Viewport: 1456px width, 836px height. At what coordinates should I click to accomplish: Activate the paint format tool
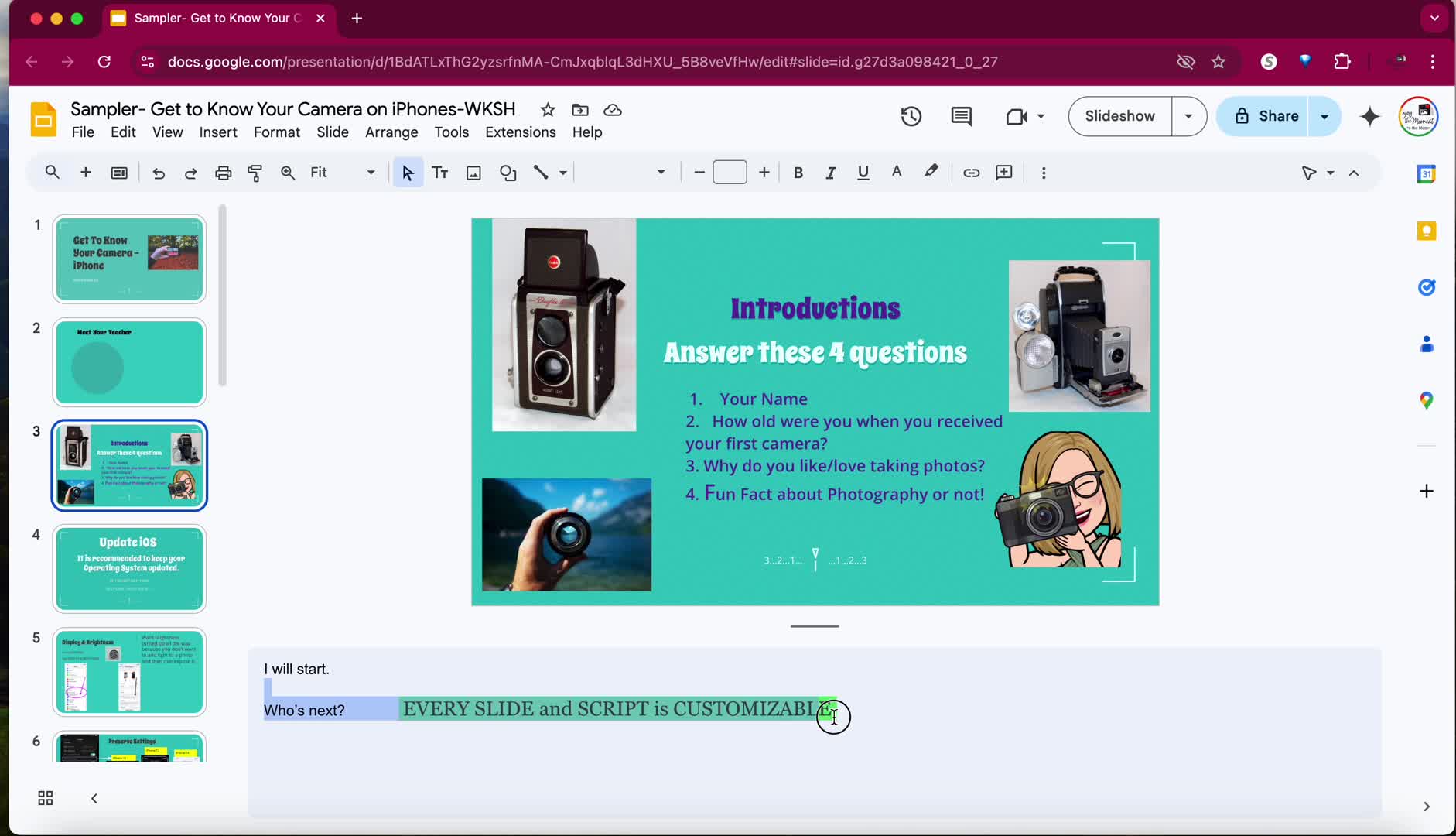(255, 173)
